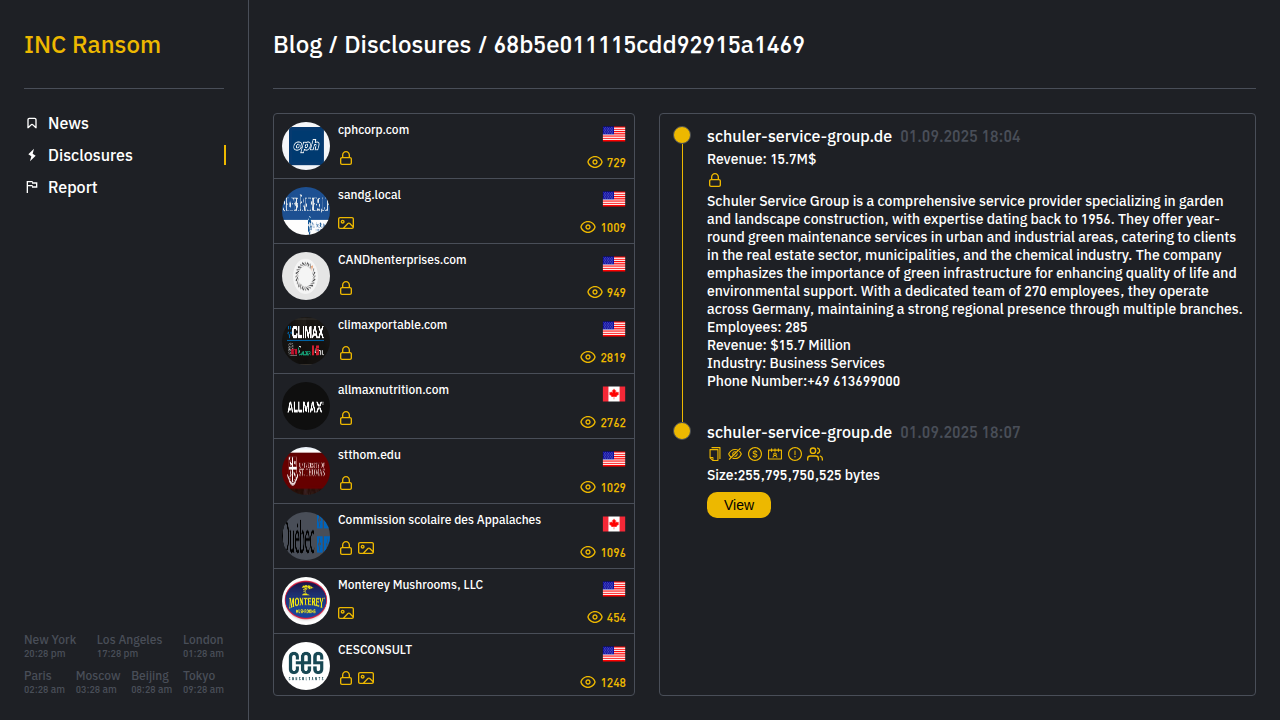Click the eye views icon showing 2762
This screenshot has width=1280, height=720.
[588, 422]
